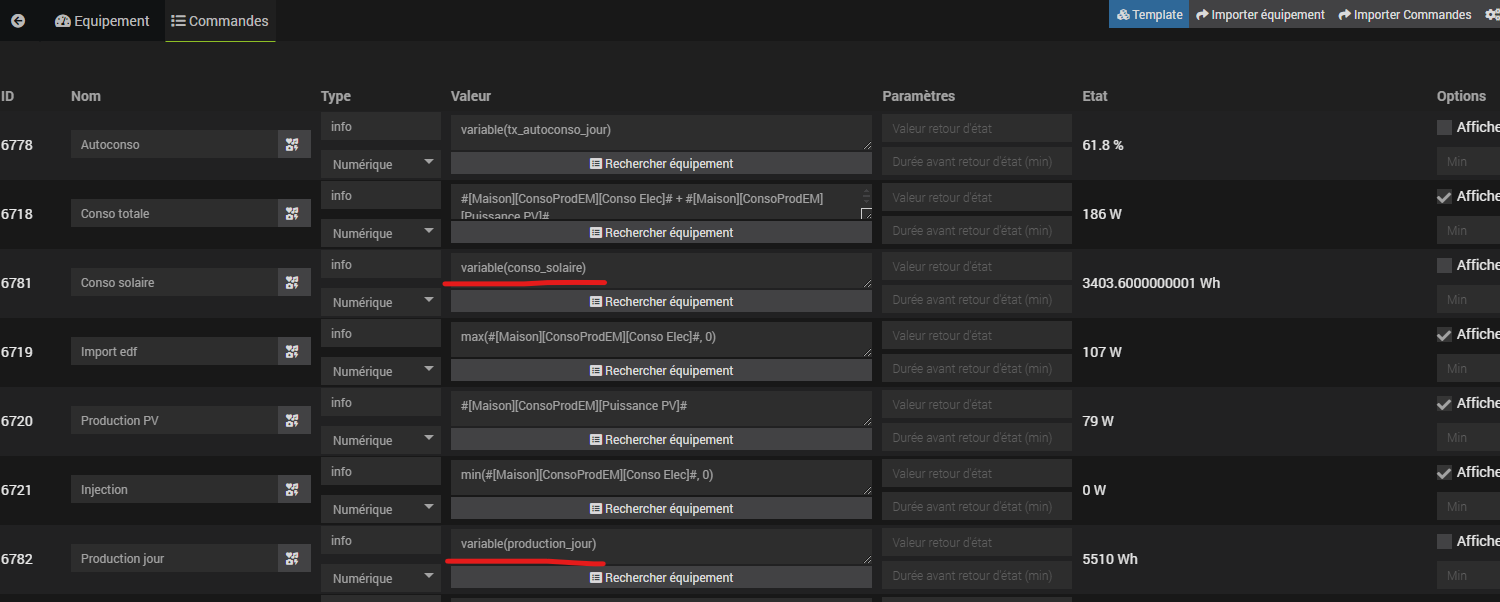Open the icon picker for Conso totale
1500x602 pixels.
point(292,214)
